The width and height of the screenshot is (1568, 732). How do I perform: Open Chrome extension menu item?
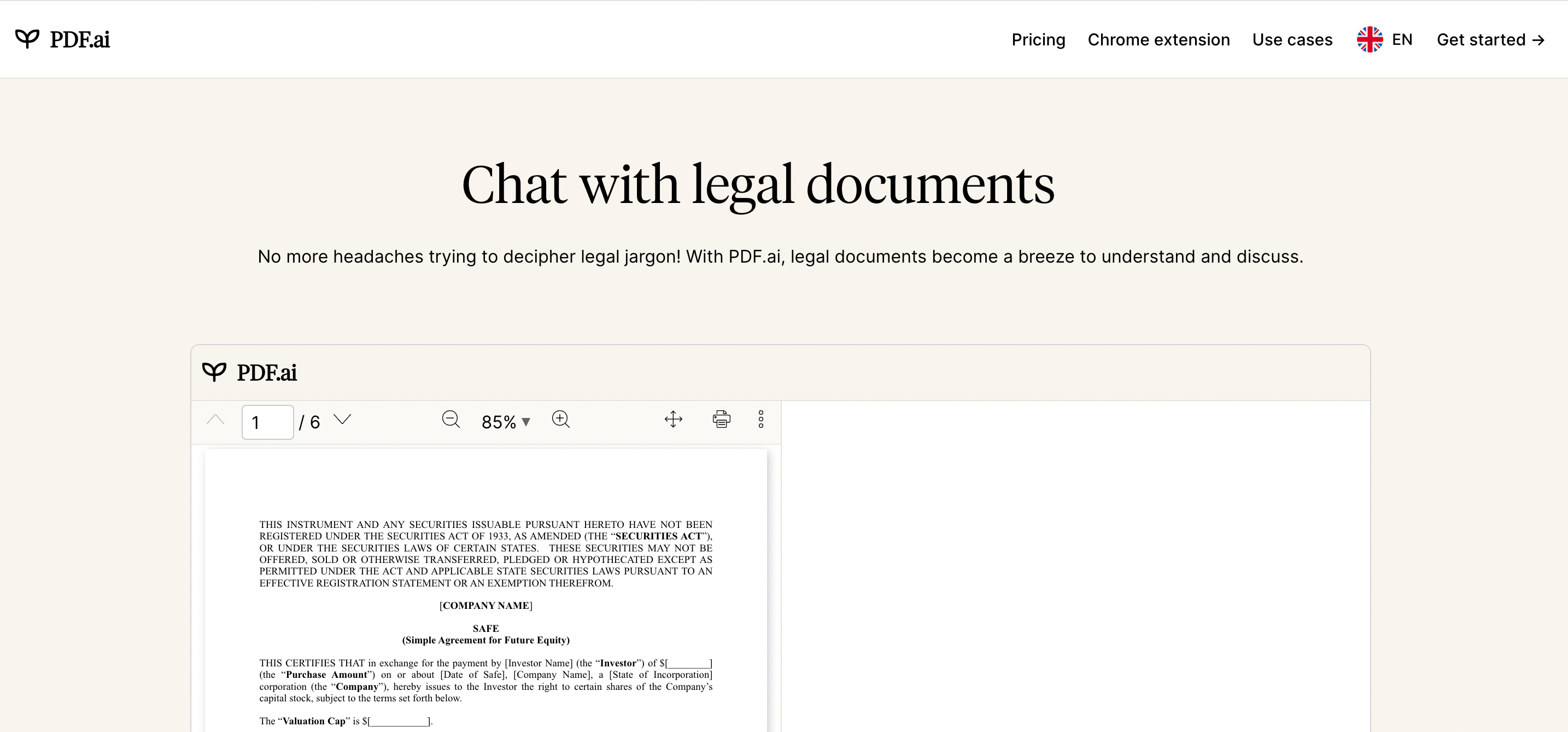[1159, 39]
